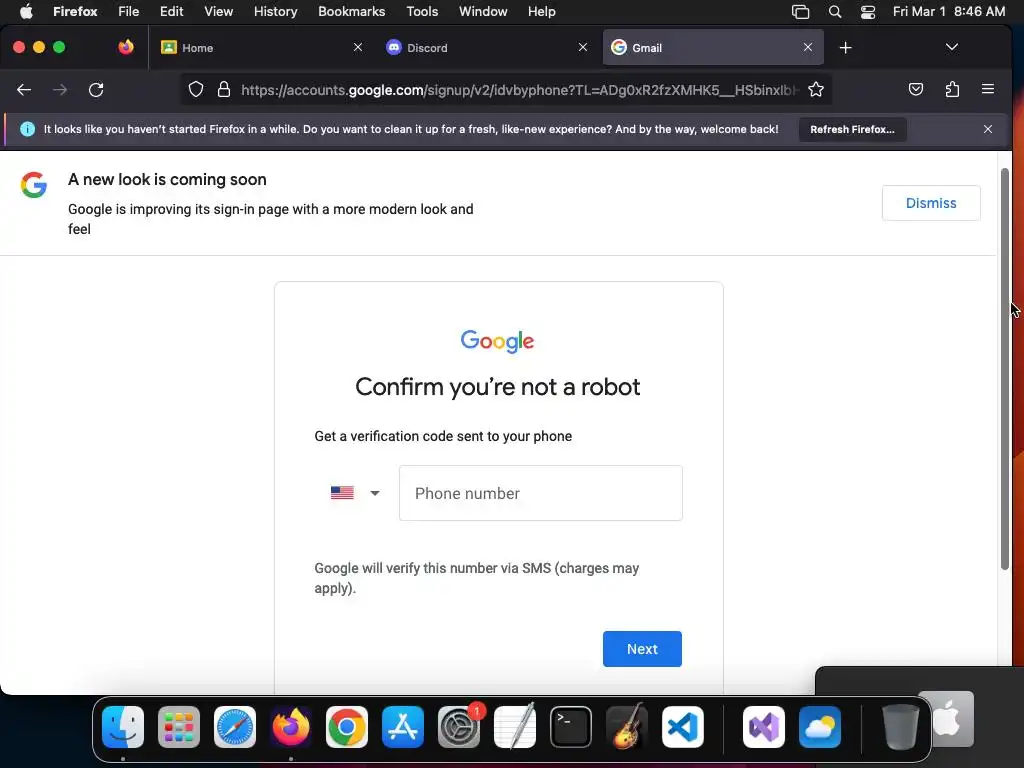The height and width of the screenshot is (768, 1024).
Task: Open System Settings from the Dock
Action: (x=459, y=727)
